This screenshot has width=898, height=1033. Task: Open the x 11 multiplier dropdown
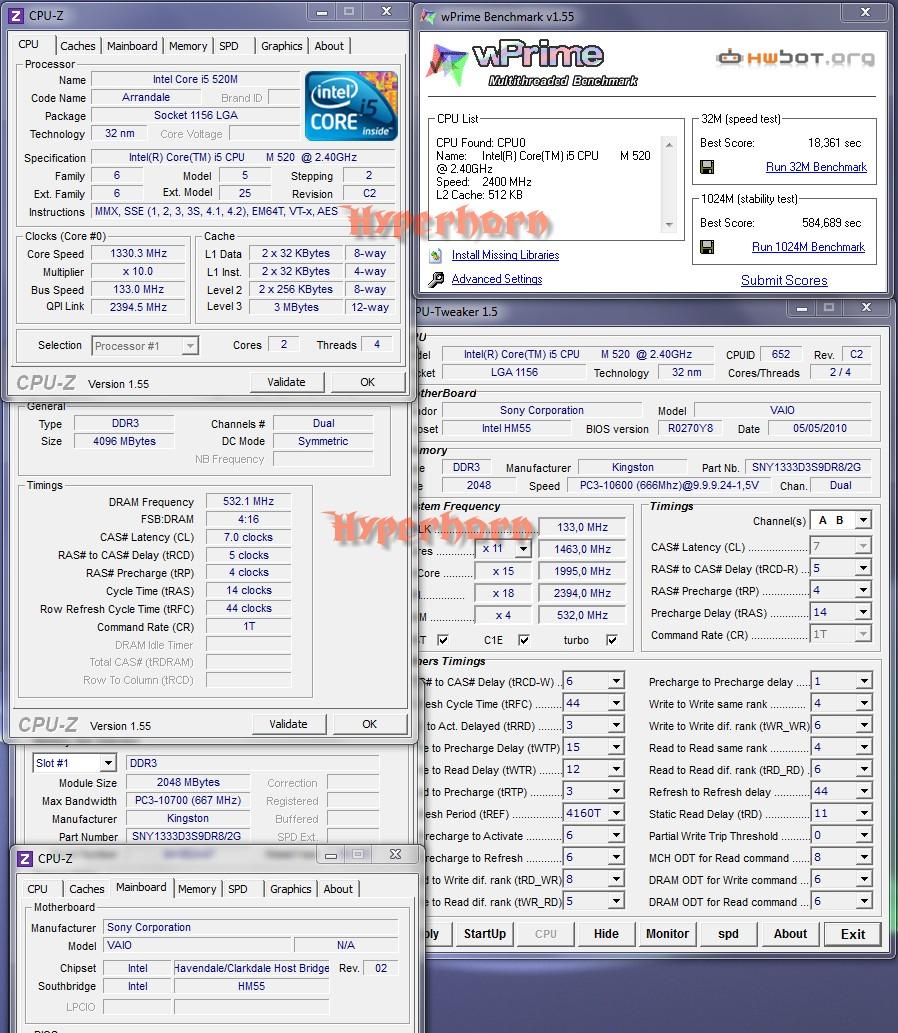(x=523, y=548)
